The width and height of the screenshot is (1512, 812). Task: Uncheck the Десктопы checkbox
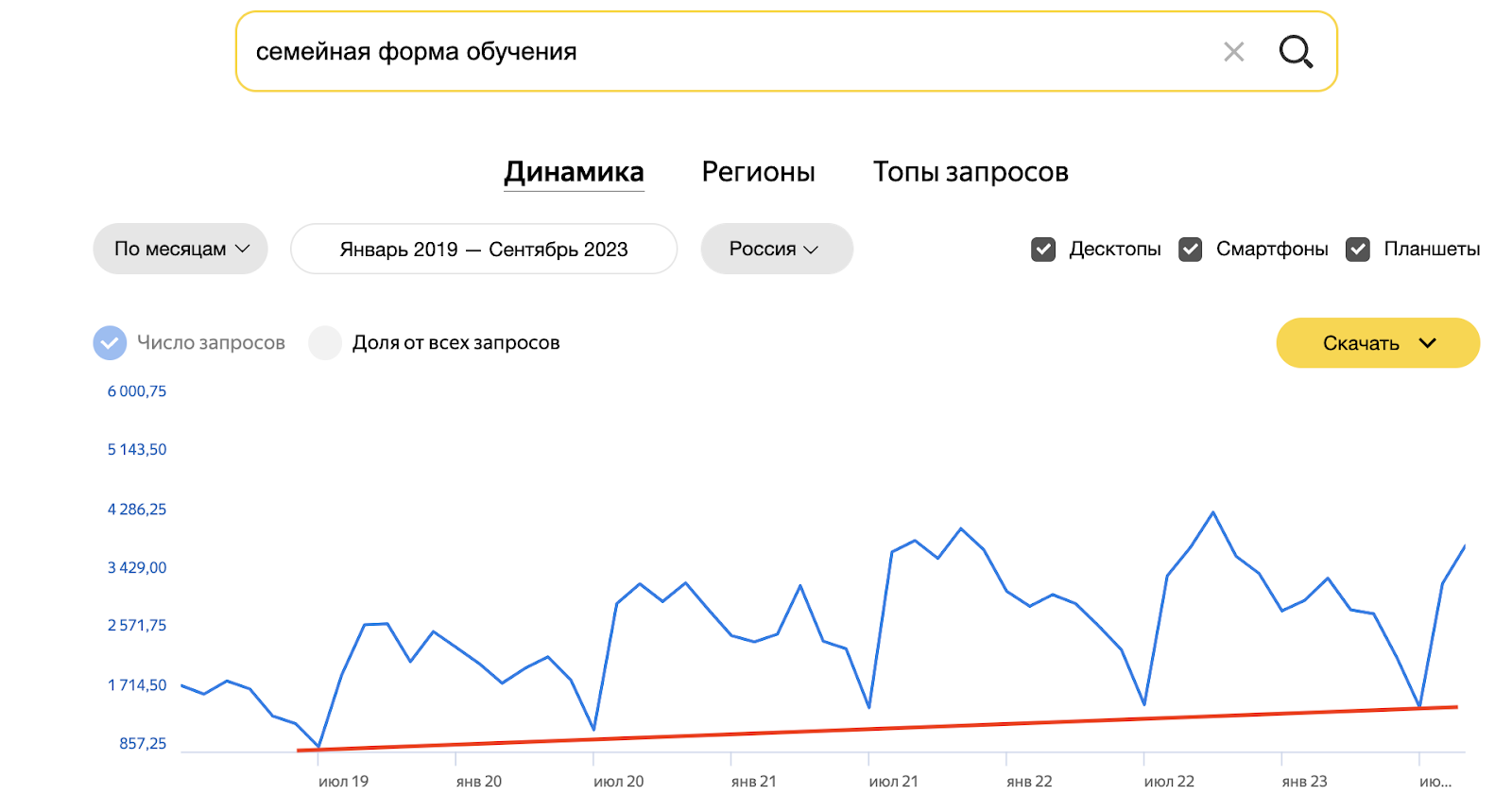coord(1043,250)
